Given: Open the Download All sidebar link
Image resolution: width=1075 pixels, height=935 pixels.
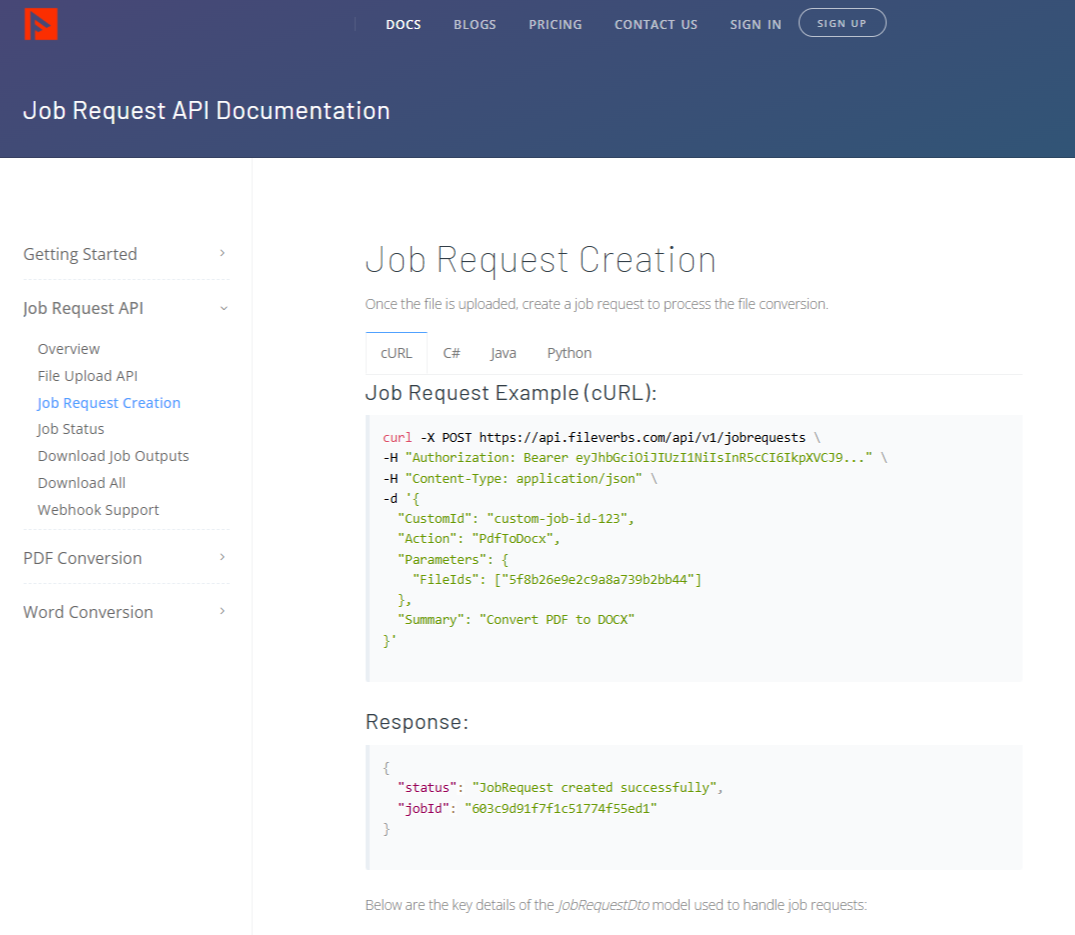Looking at the screenshot, I should [82, 483].
